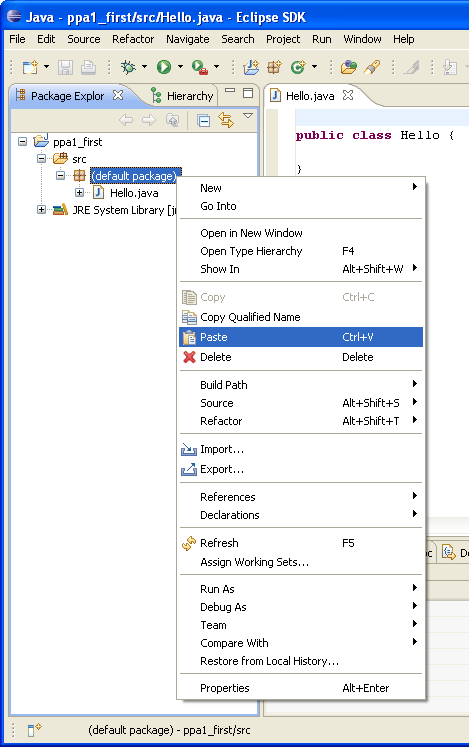The width and height of the screenshot is (469, 747).
Task: Open the Compare With submenu
Action: pos(301,643)
